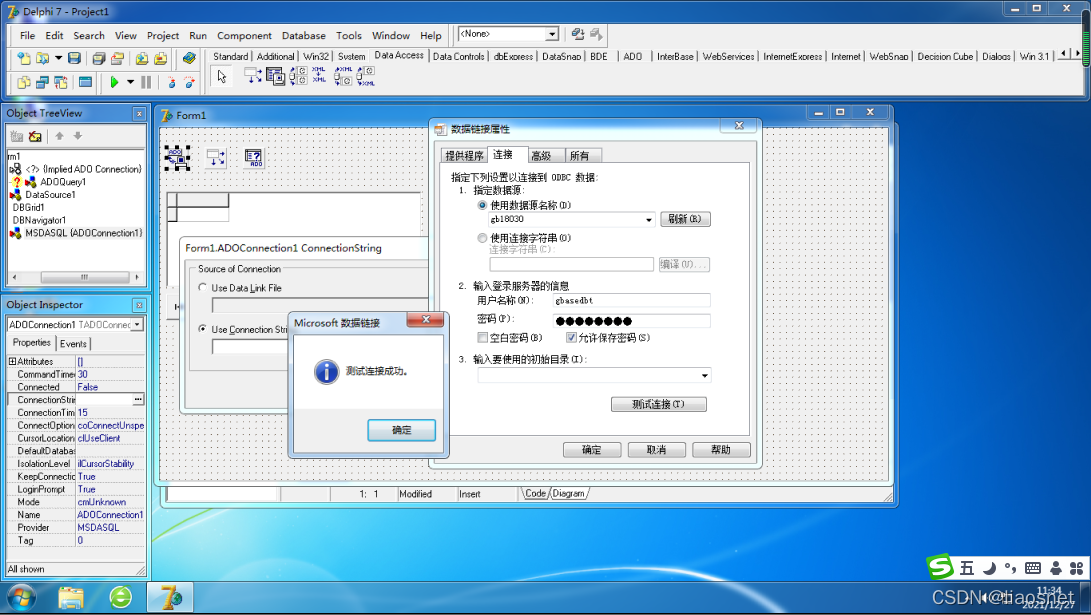Click the 密码 input field
This screenshot has width=1091, height=615.
pos(632,321)
